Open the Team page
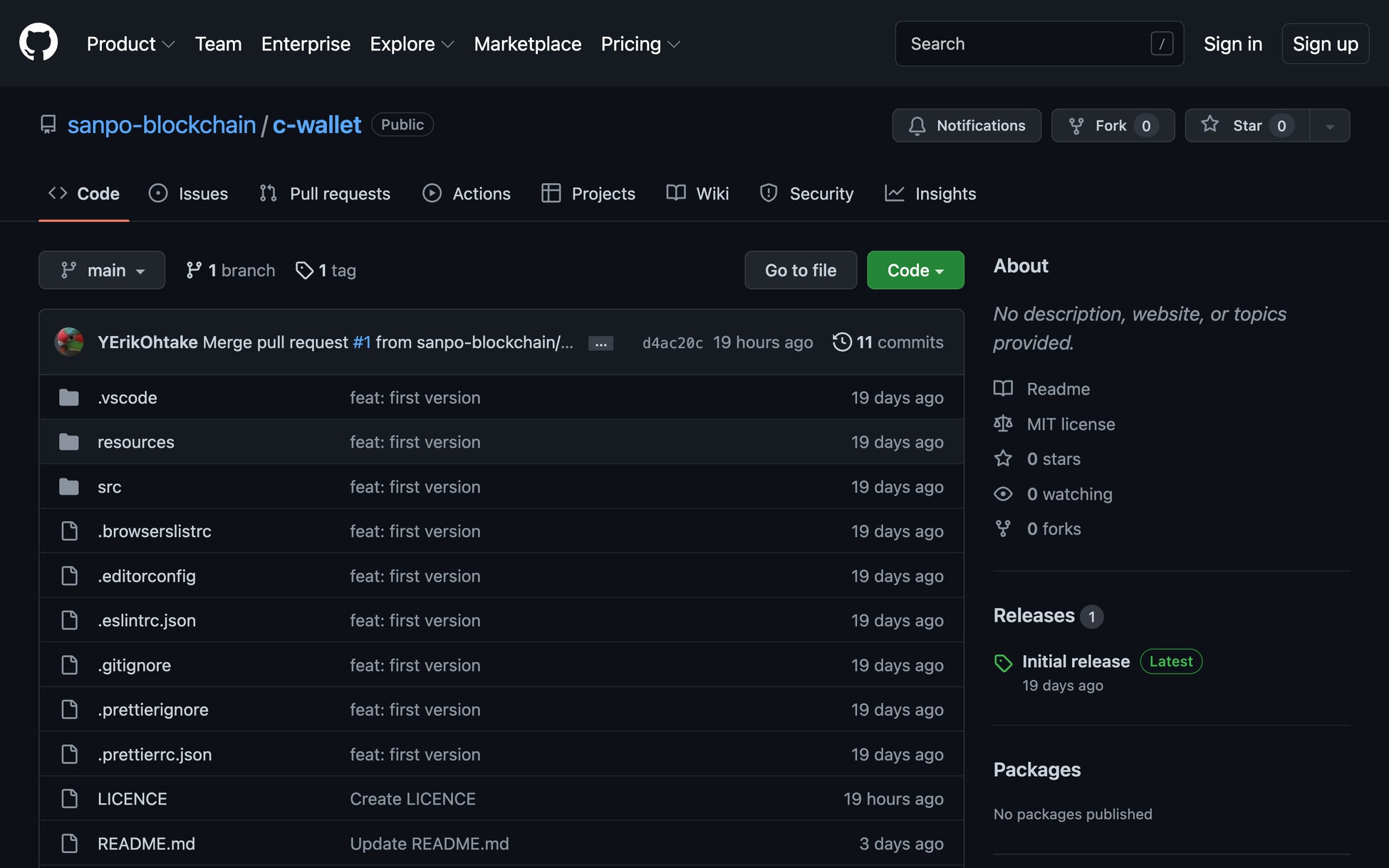Viewport: 1389px width, 868px height. (x=218, y=43)
